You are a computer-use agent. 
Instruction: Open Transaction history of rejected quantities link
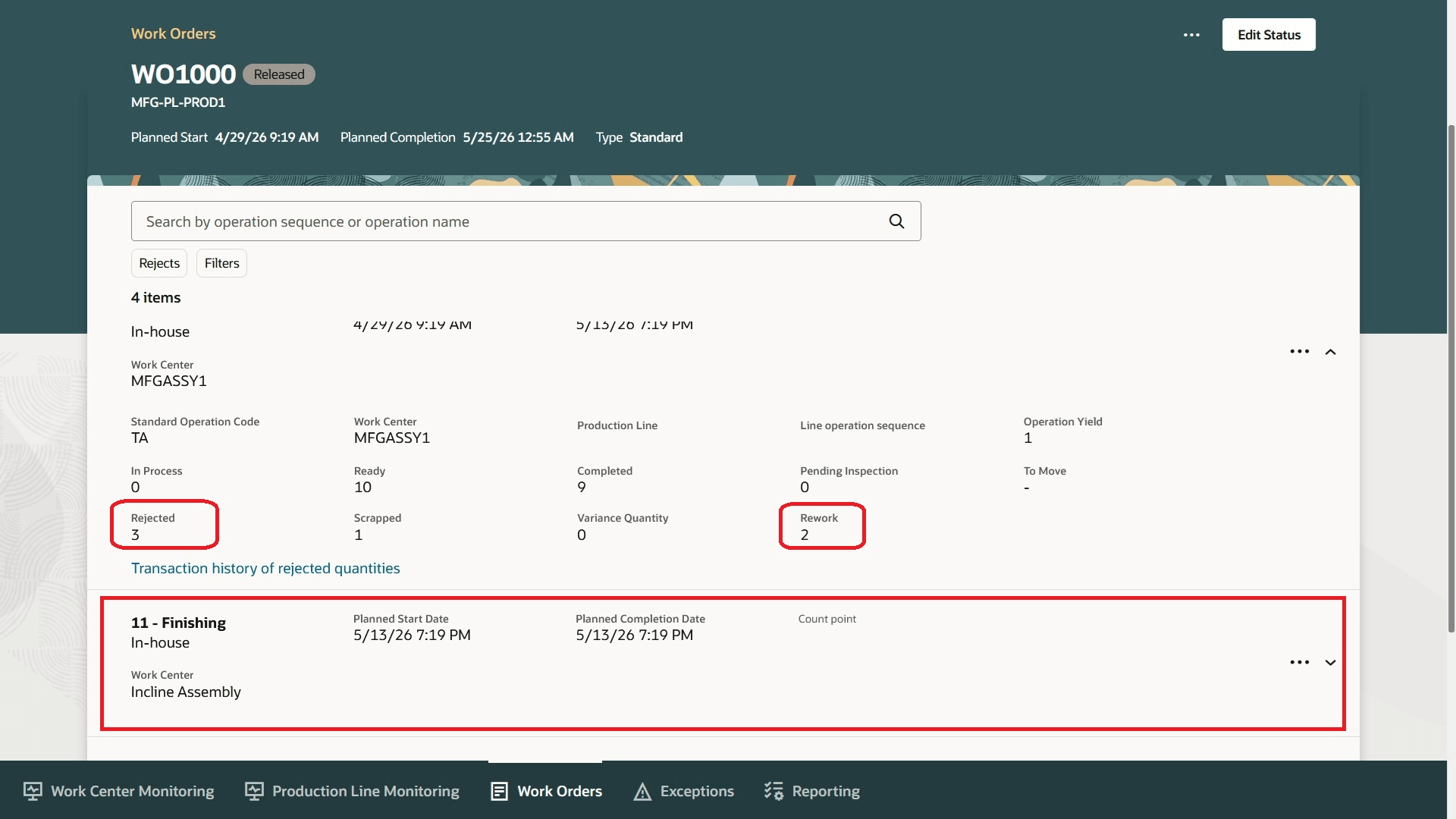coord(265,568)
